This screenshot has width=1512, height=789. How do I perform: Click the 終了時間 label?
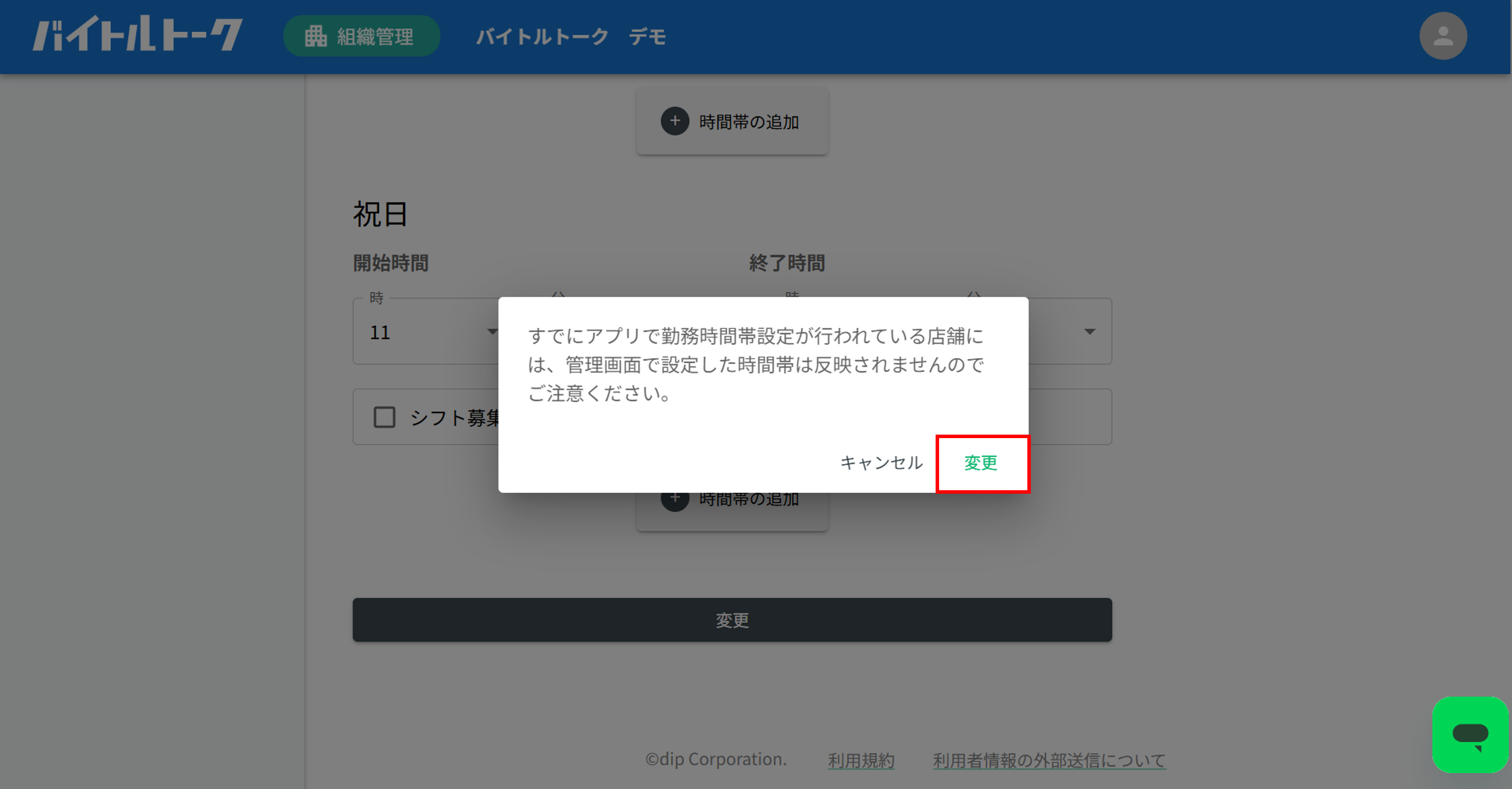tap(787, 262)
